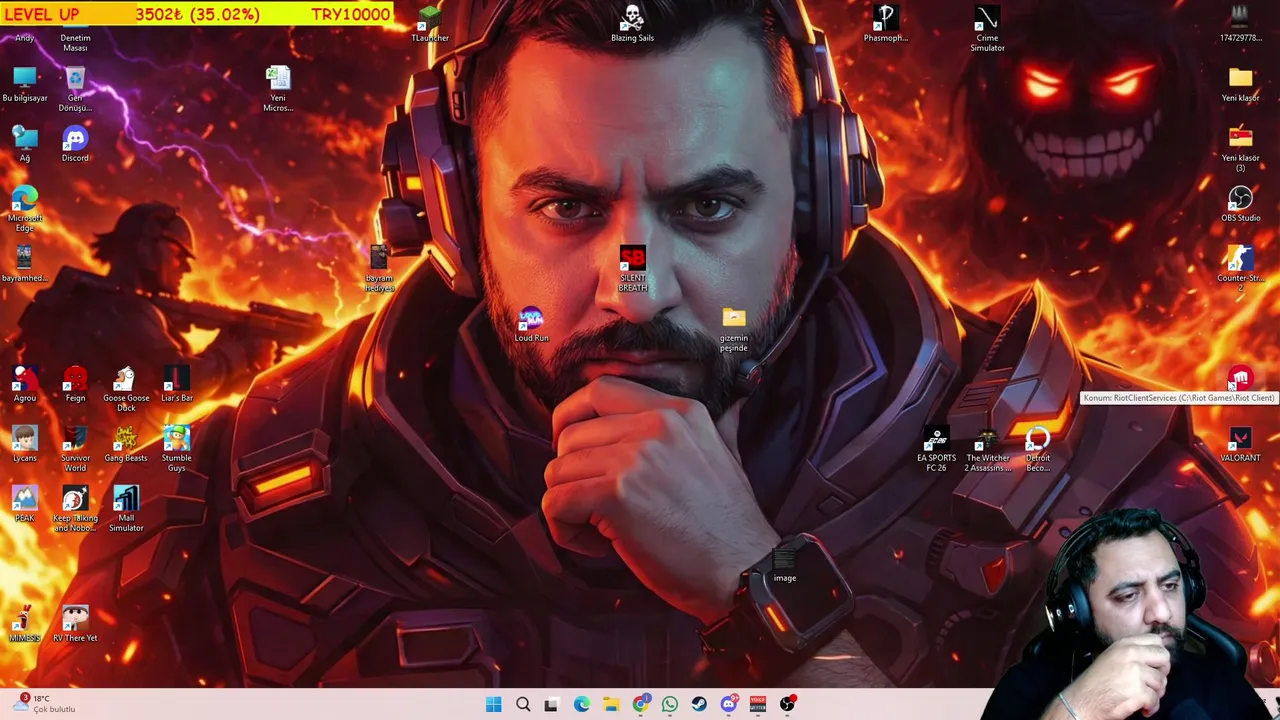
Task: Open WhatsApp from the taskbar
Action: point(670,704)
